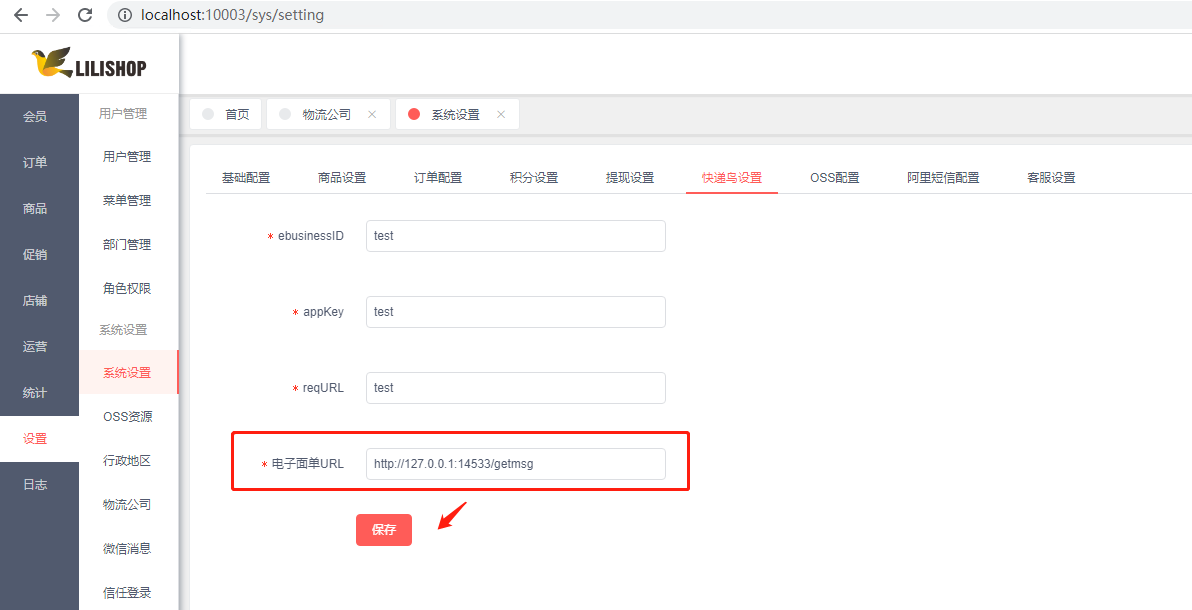Switch to the 首页 page tab

pos(226,114)
